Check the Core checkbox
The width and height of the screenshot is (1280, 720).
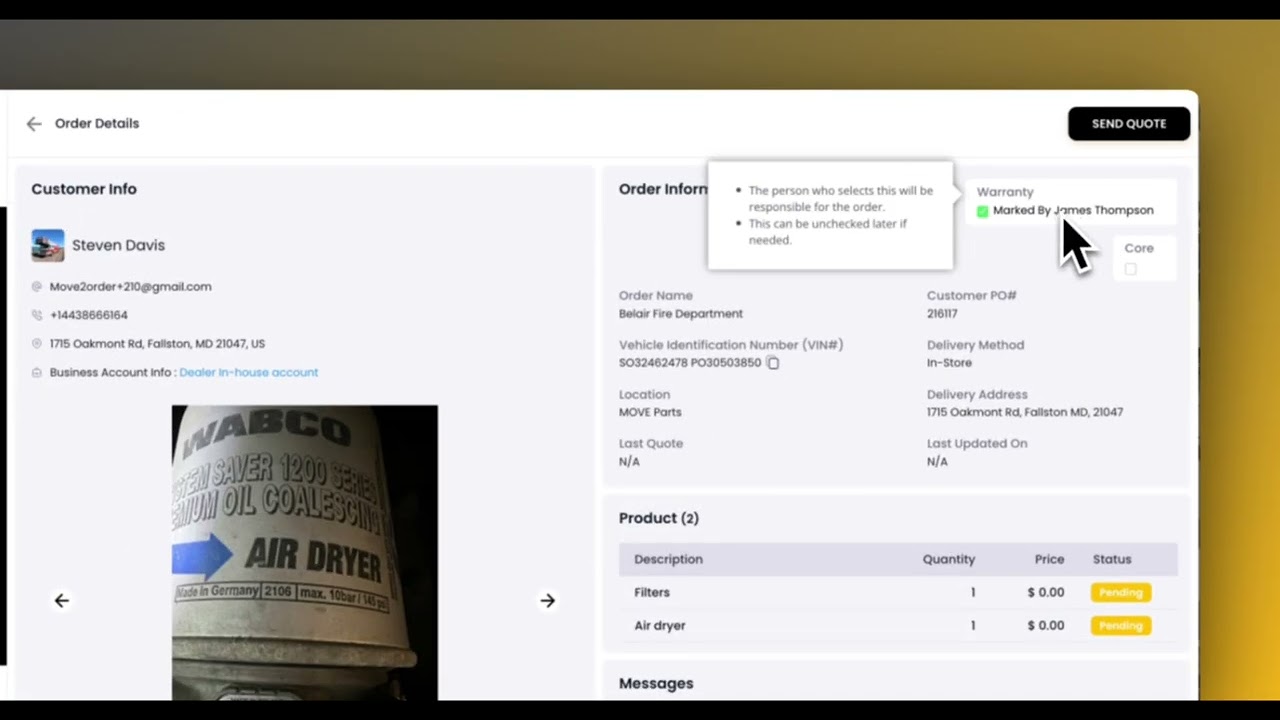(1130, 269)
